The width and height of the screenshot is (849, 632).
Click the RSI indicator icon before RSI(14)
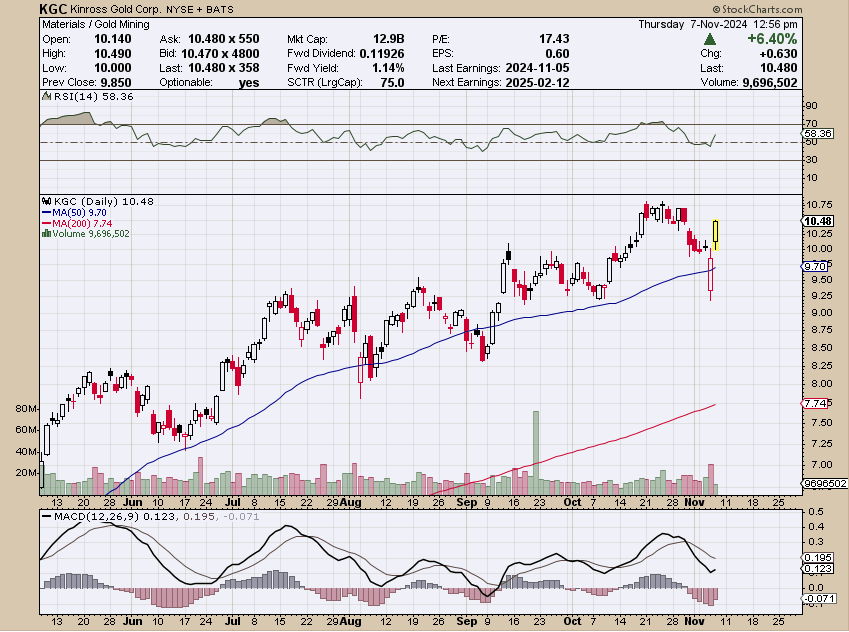point(47,96)
